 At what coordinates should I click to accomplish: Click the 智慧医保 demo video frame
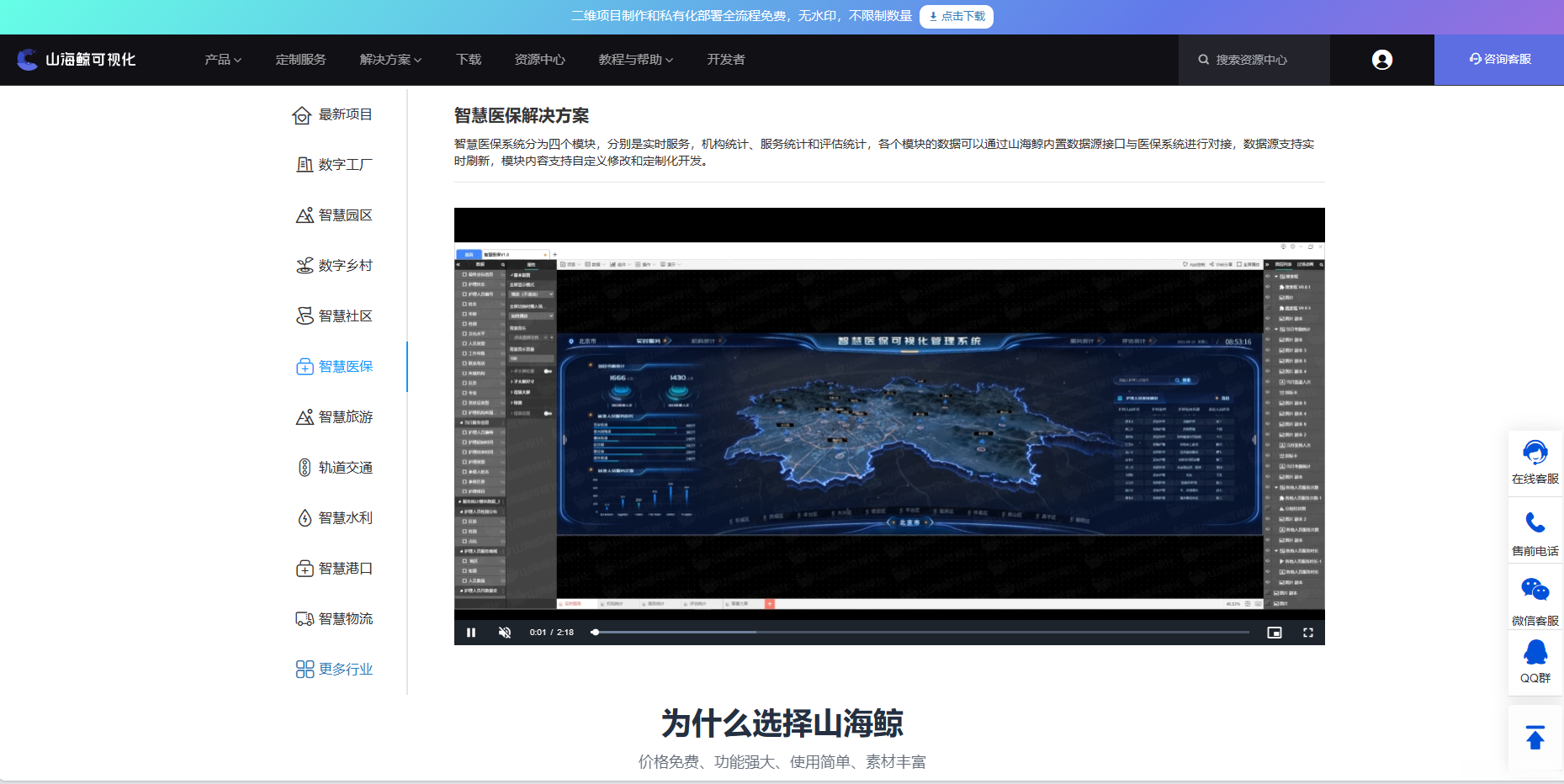889,426
